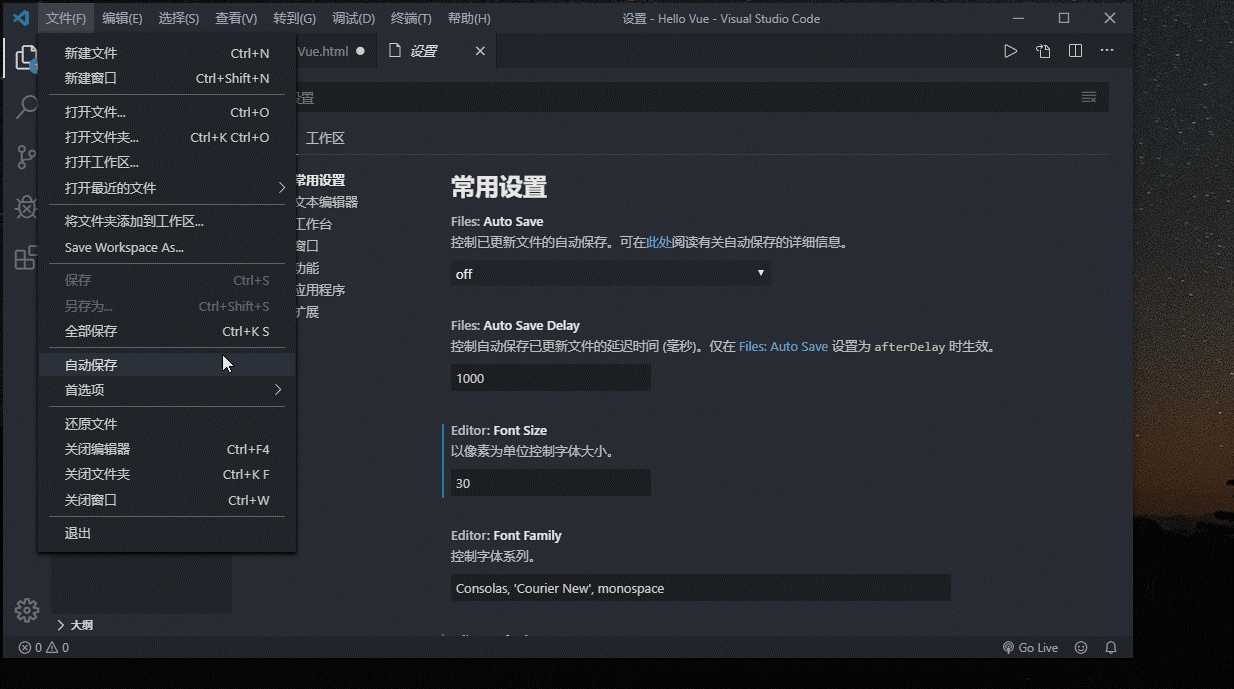1234x689 pixels.
Task: Choose 打开文件夹... from menu
Action: [x=167, y=137]
